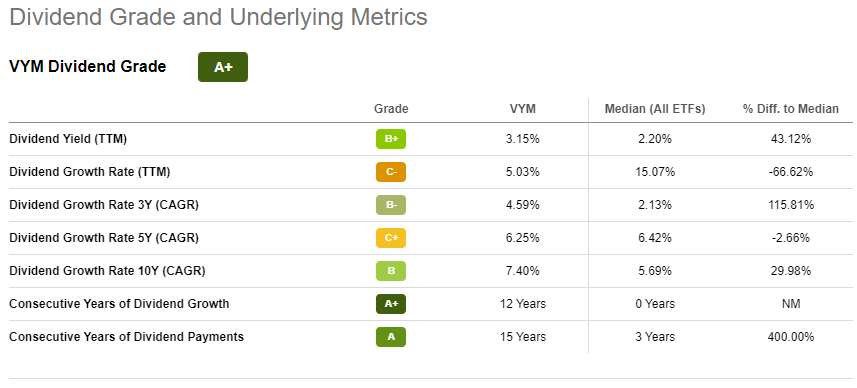This screenshot has height=388, width=857.
Task: Click the B+ grade badge for Dividend Yield
Action: pos(391,139)
